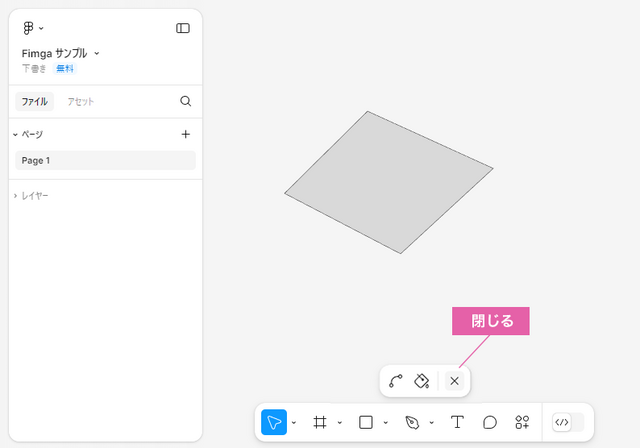Image resolution: width=640 pixels, height=448 pixels.
Task: Select the Comment tool
Action: (490, 422)
